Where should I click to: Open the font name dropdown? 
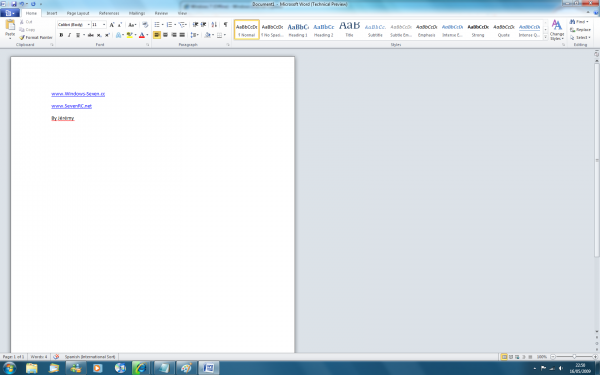click(x=88, y=25)
